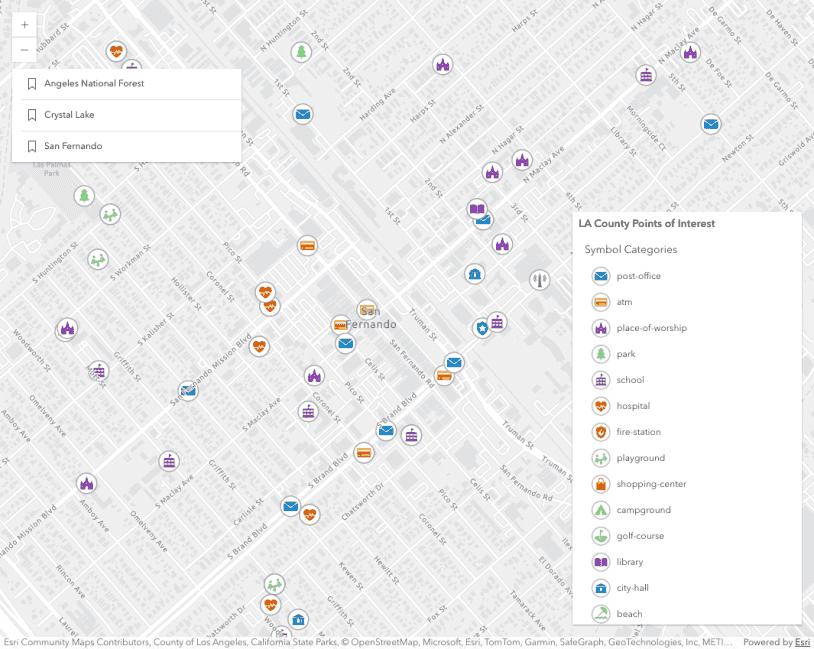814x649 pixels.
Task: Select the Crystal Lake bookmark
Action: (69, 115)
